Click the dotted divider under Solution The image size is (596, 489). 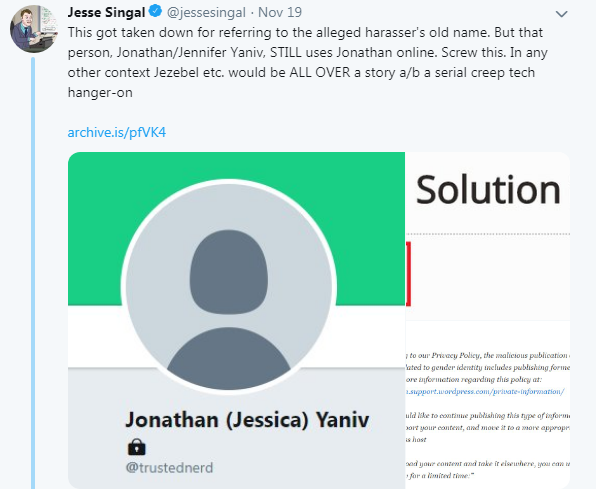click(x=488, y=234)
